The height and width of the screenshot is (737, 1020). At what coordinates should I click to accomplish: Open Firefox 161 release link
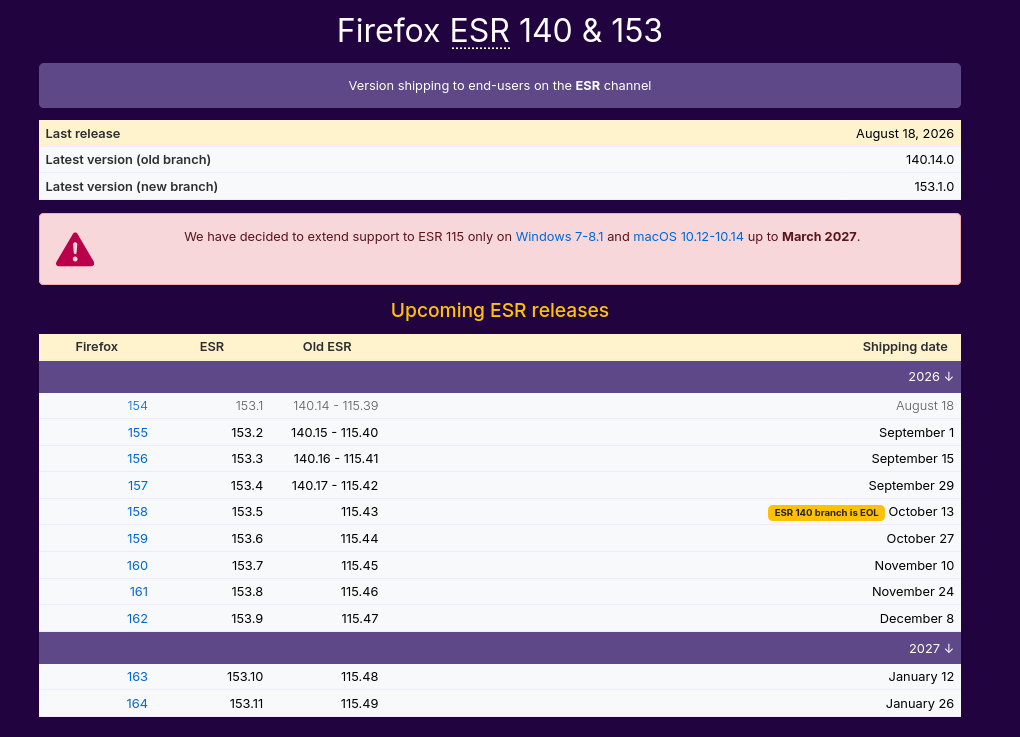(x=139, y=592)
